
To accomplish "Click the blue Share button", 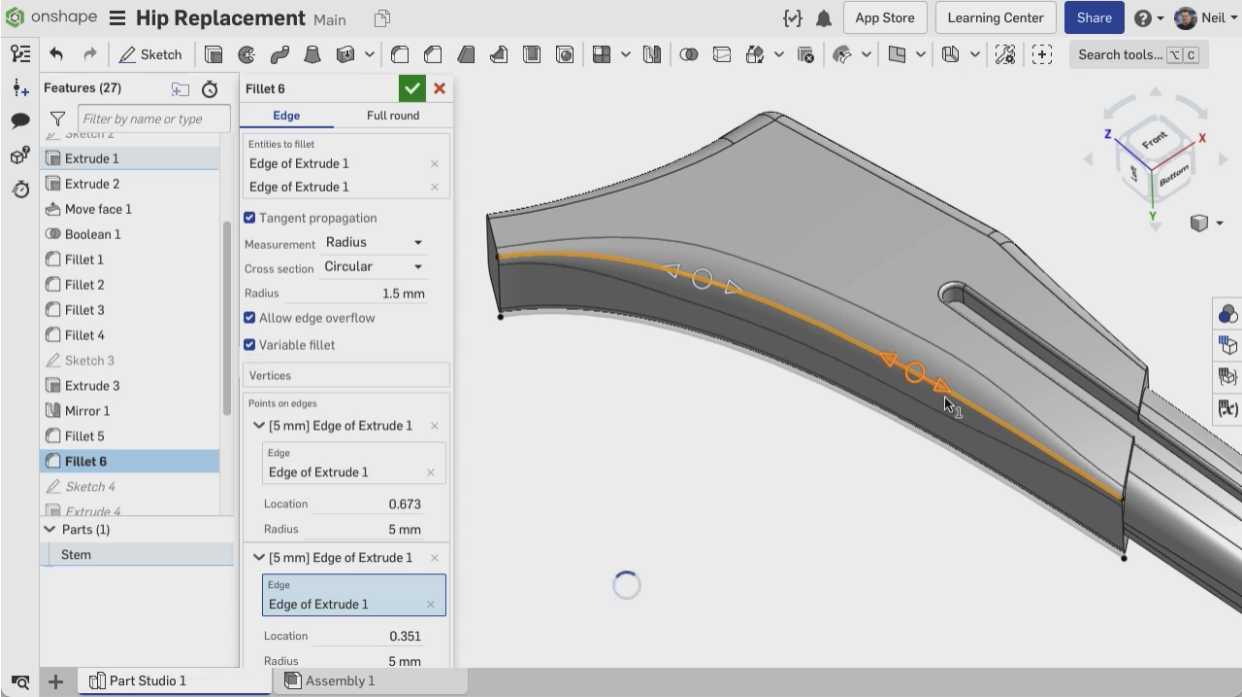I will [x=1094, y=18].
